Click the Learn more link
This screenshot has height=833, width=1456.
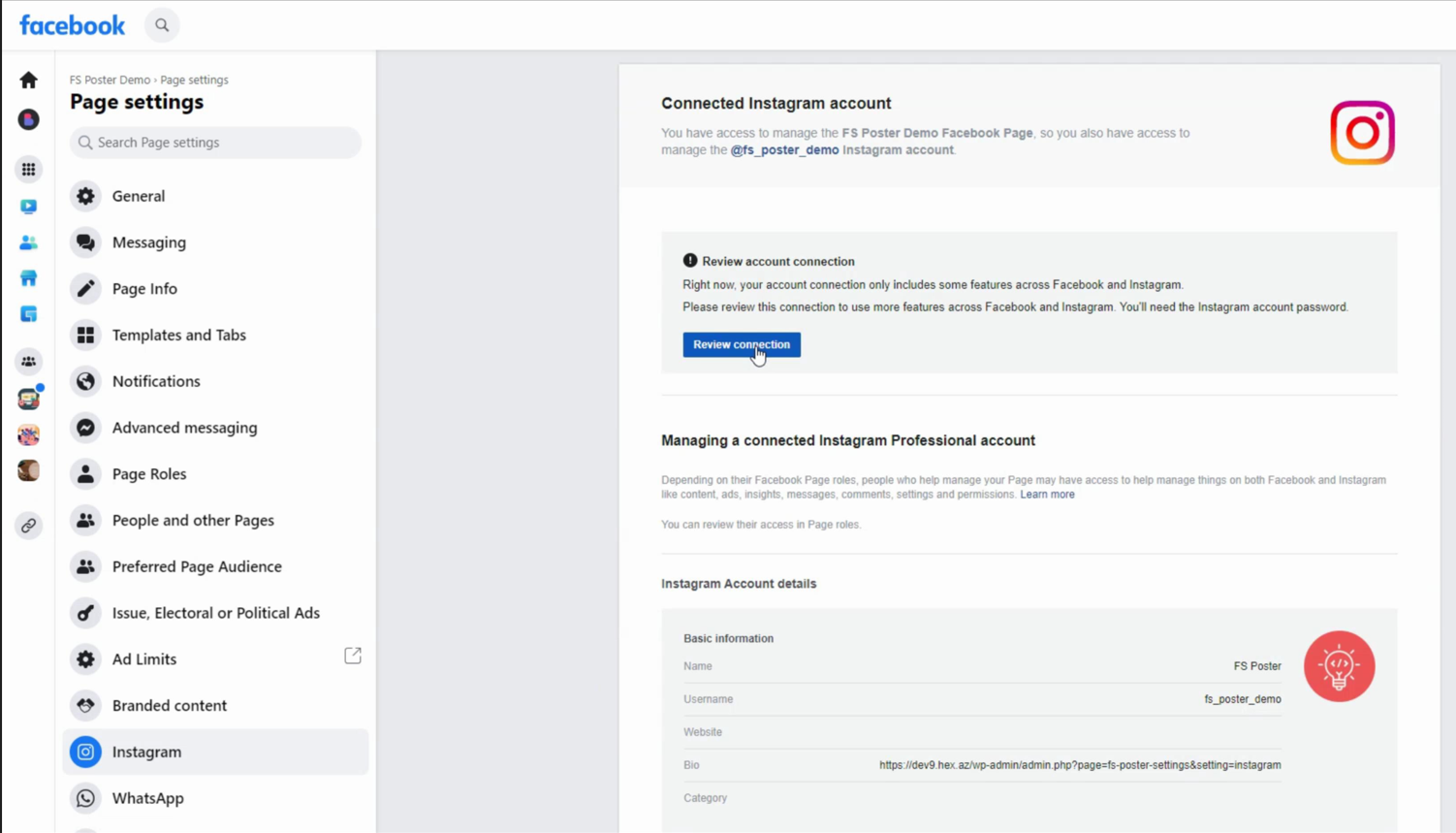[x=1047, y=495]
